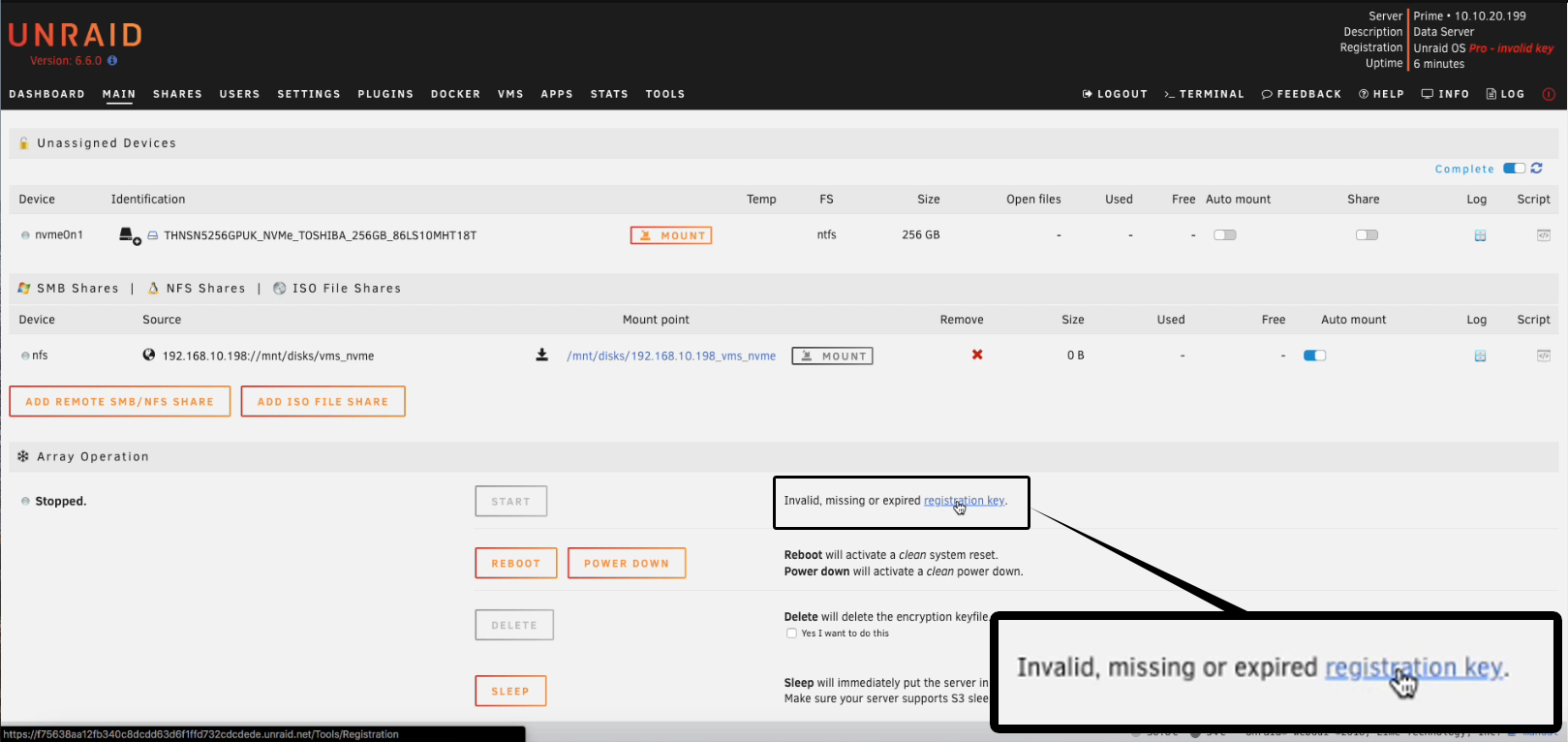Open the script editor for nvme0n1
The image size is (1568, 742).
point(1543,235)
